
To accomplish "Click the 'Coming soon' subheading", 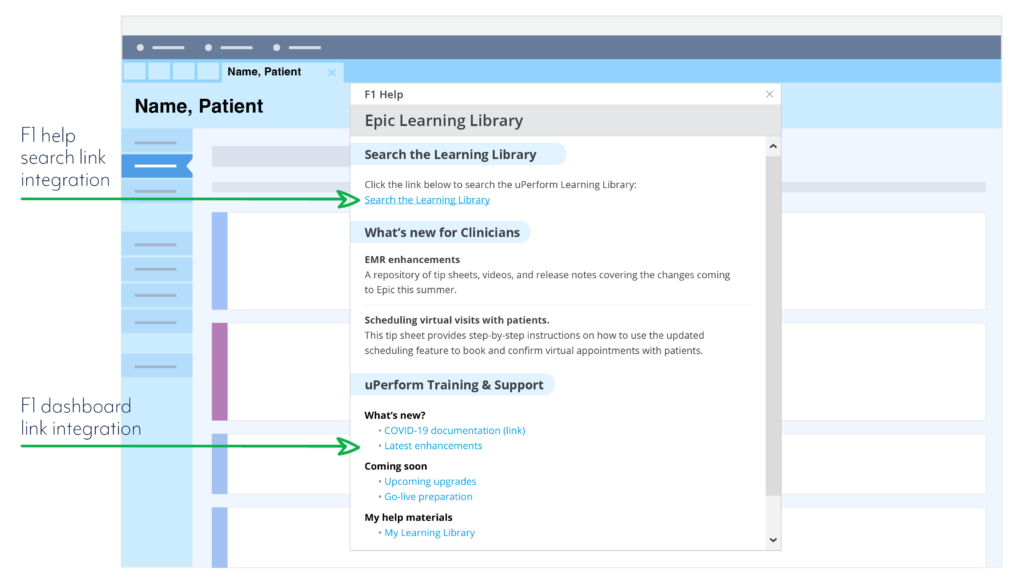I will [x=396, y=466].
